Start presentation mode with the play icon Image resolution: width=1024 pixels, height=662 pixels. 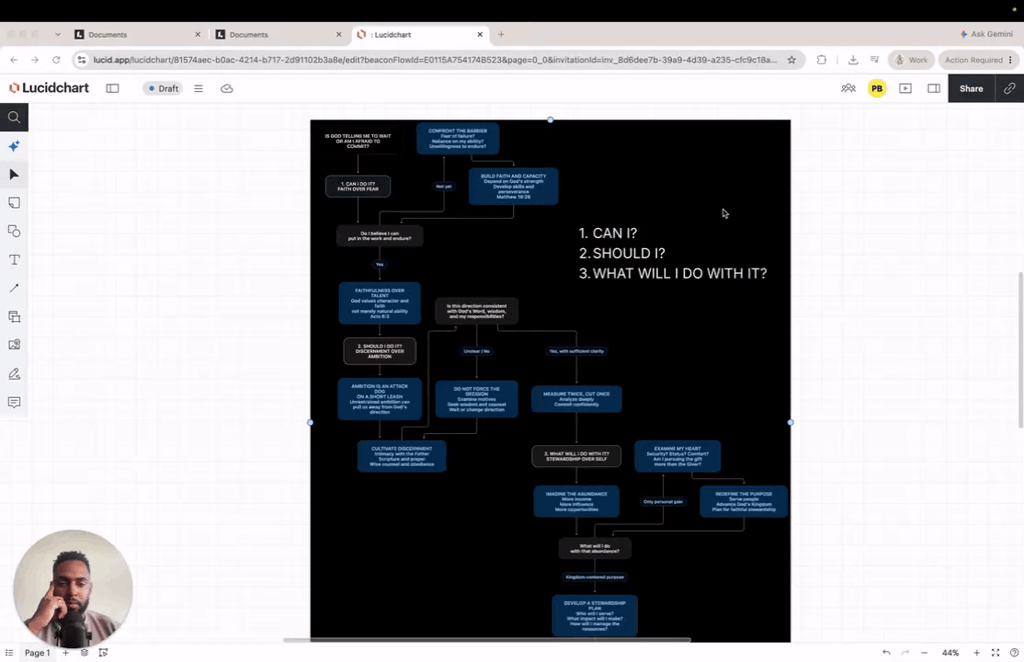coord(905,88)
